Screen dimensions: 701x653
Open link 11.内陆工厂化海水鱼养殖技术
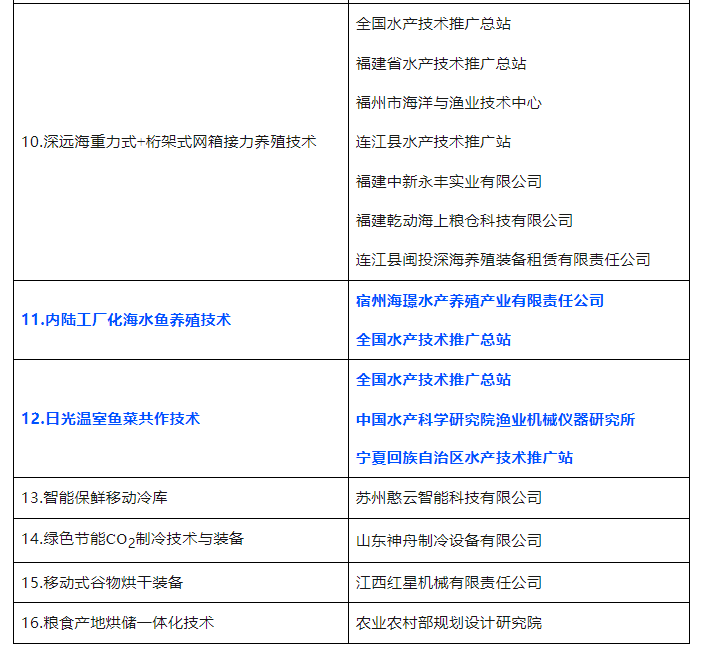coord(126,320)
